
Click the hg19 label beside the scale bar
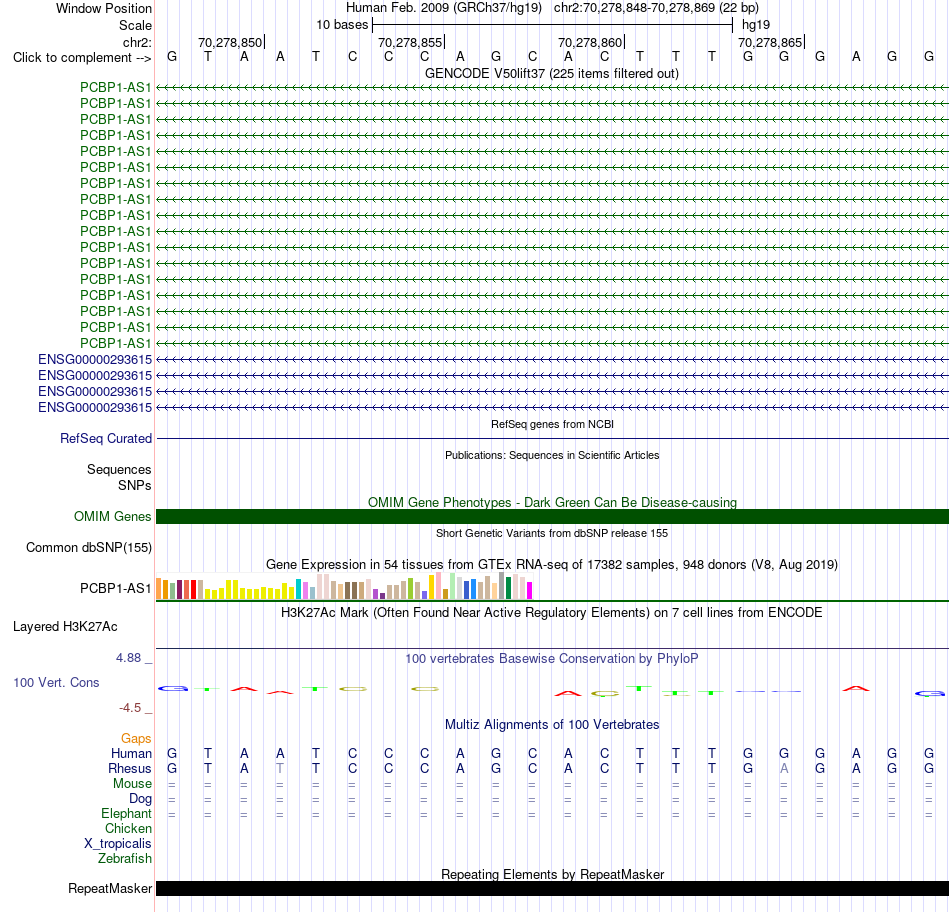pyautogui.click(x=756, y=25)
